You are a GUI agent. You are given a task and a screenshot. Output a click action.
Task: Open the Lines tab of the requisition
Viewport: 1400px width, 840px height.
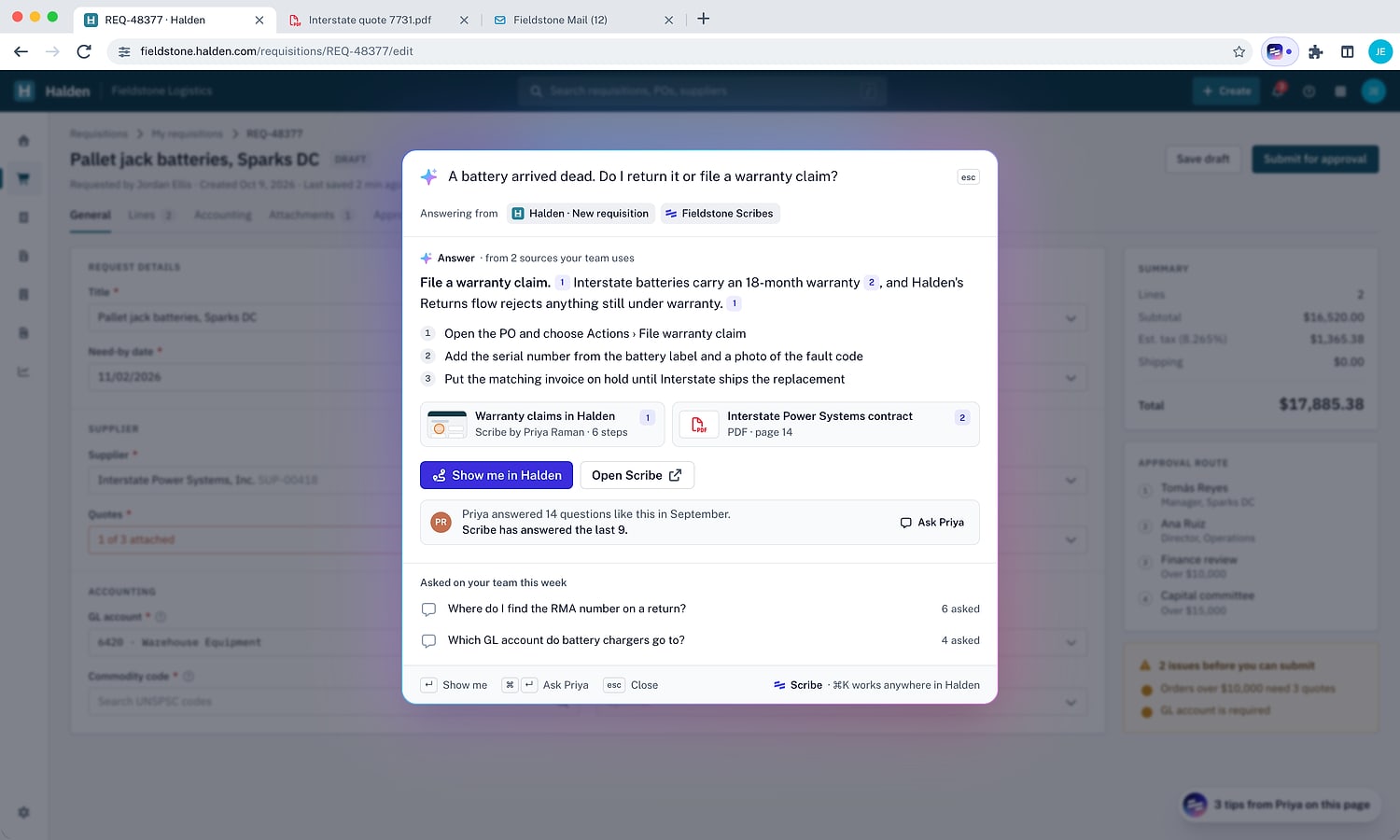[x=149, y=215]
